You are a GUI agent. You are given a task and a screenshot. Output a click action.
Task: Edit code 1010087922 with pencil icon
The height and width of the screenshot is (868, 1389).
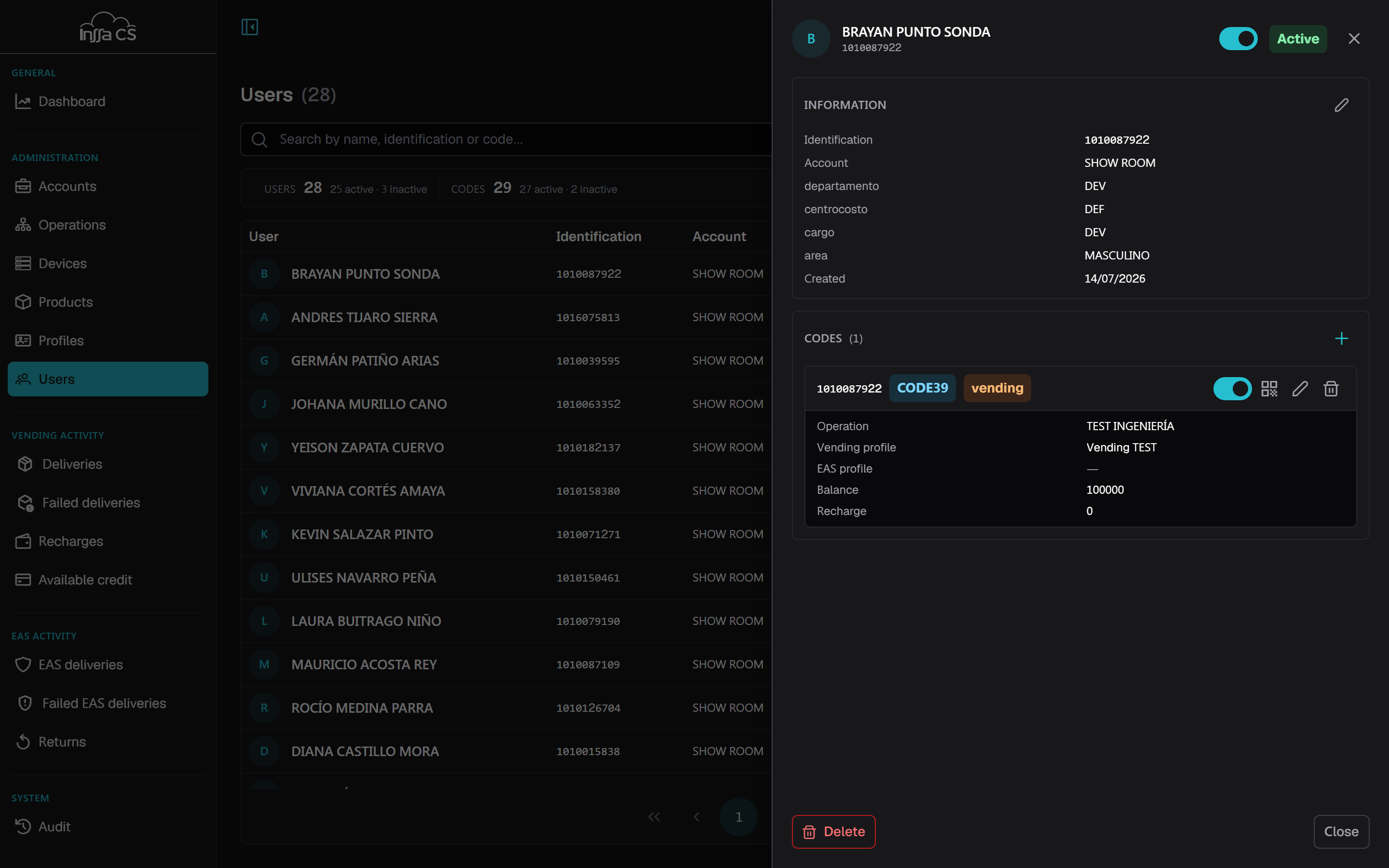pyautogui.click(x=1300, y=389)
